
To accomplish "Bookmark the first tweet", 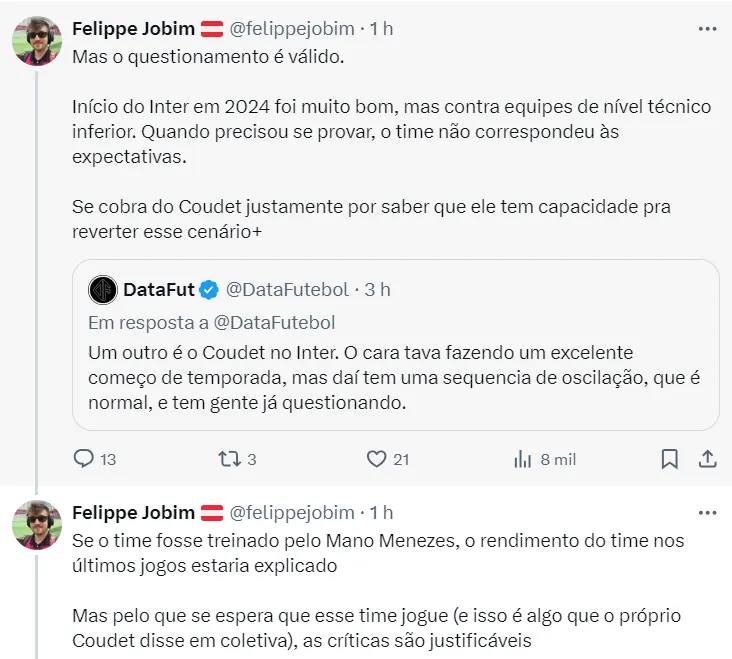I will click(x=669, y=459).
